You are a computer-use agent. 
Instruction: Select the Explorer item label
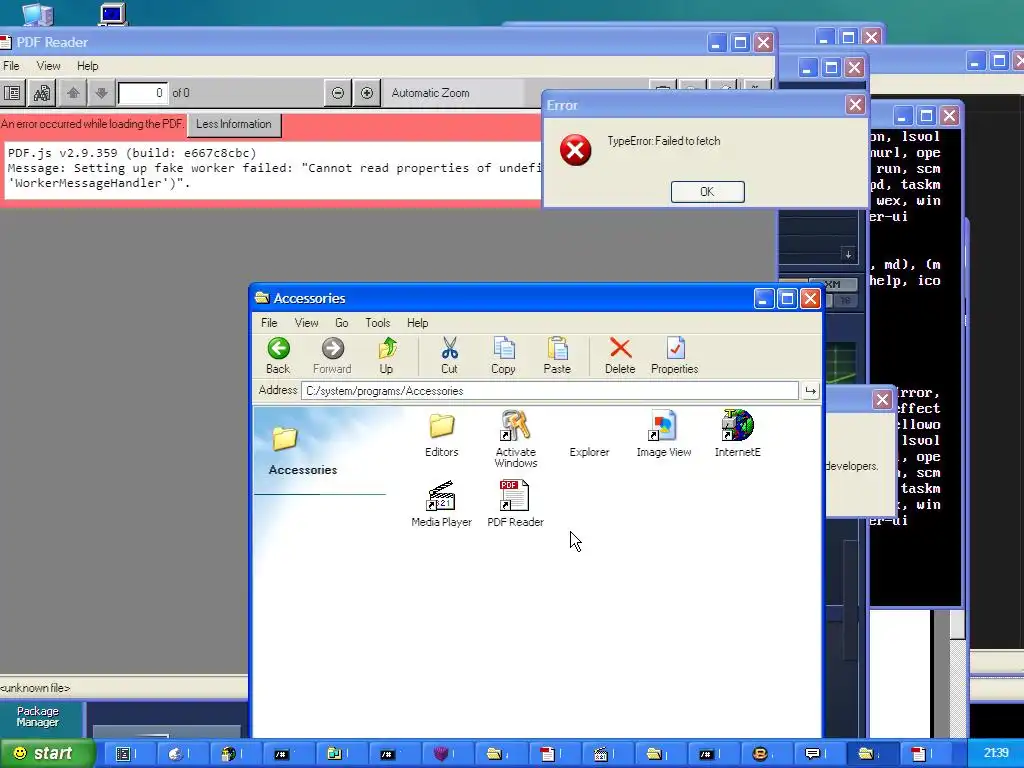(589, 452)
